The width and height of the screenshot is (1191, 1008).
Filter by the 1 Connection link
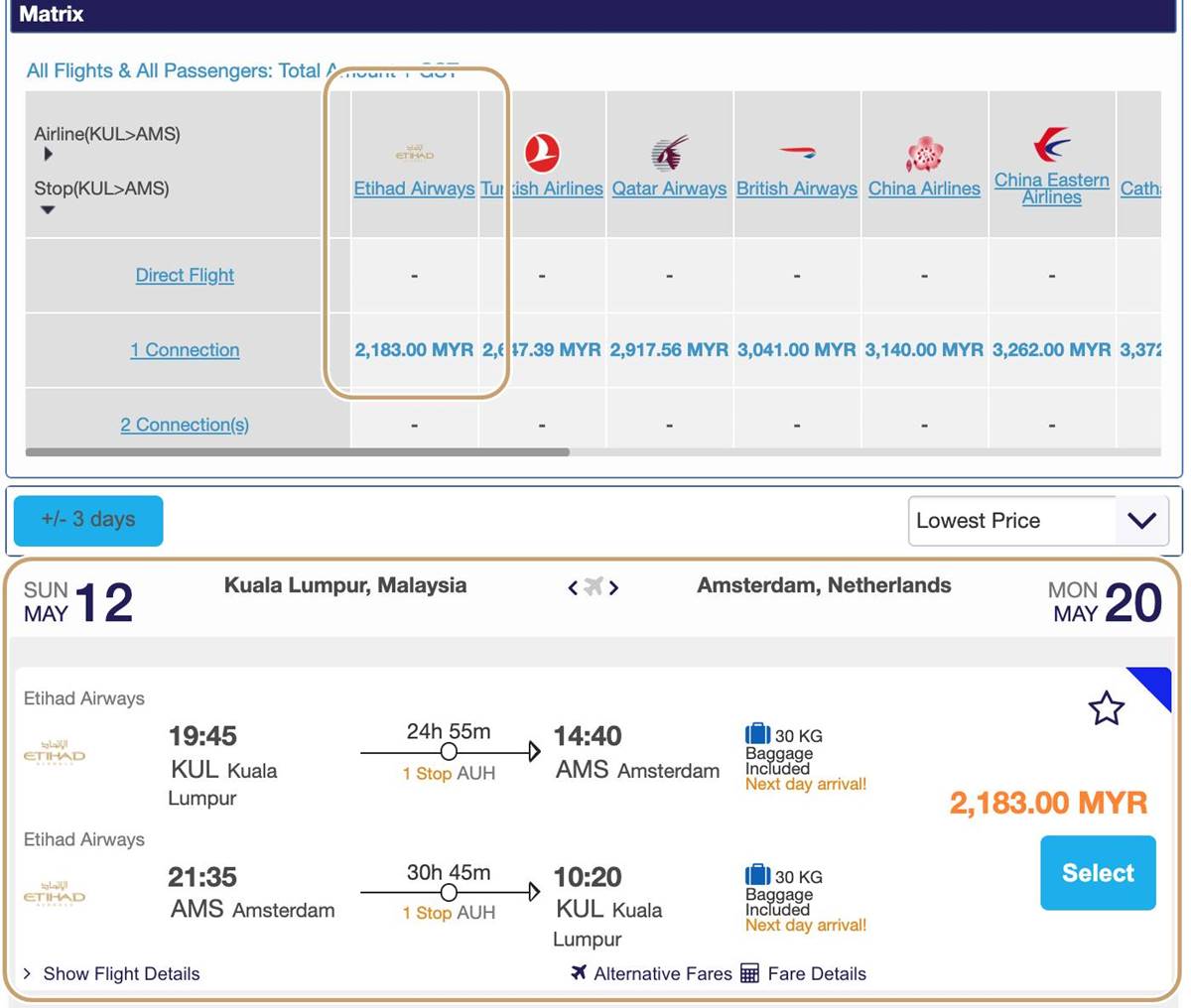tap(185, 350)
